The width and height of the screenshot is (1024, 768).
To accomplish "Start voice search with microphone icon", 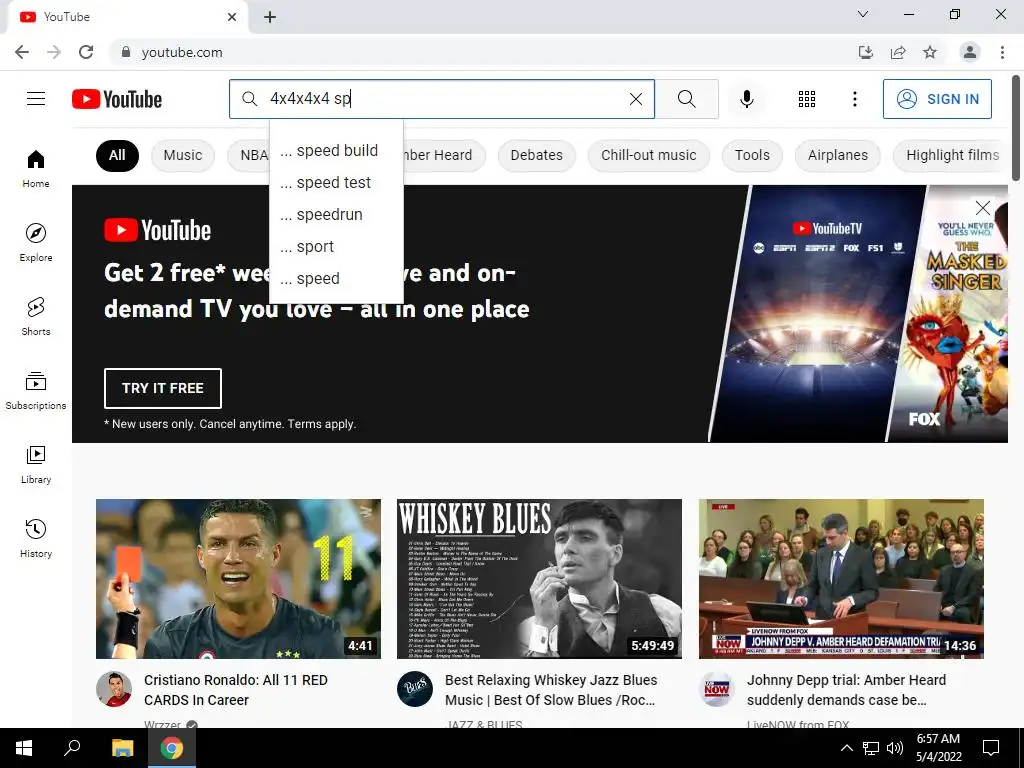I will point(746,99).
